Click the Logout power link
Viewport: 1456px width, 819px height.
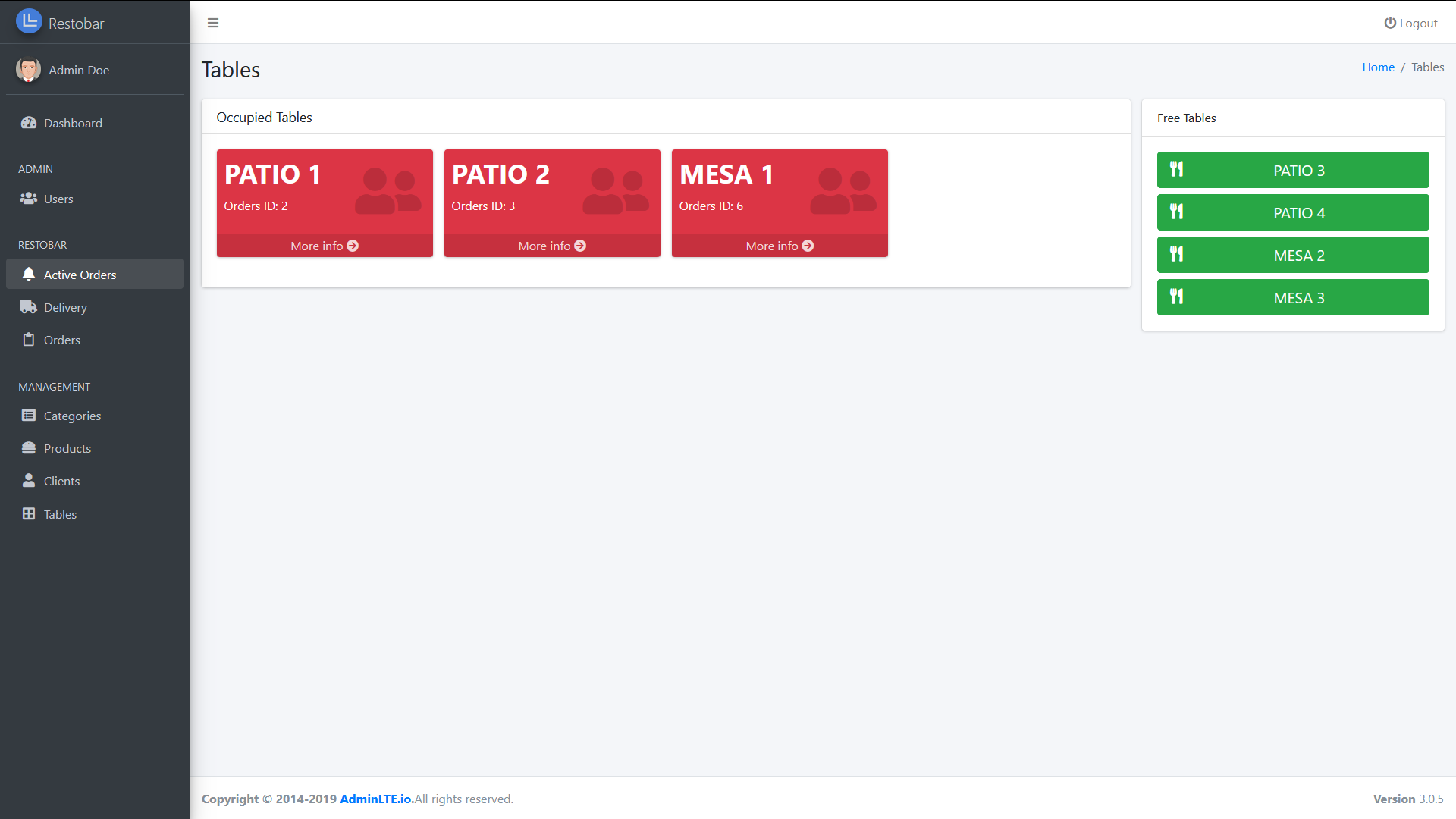(1410, 23)
